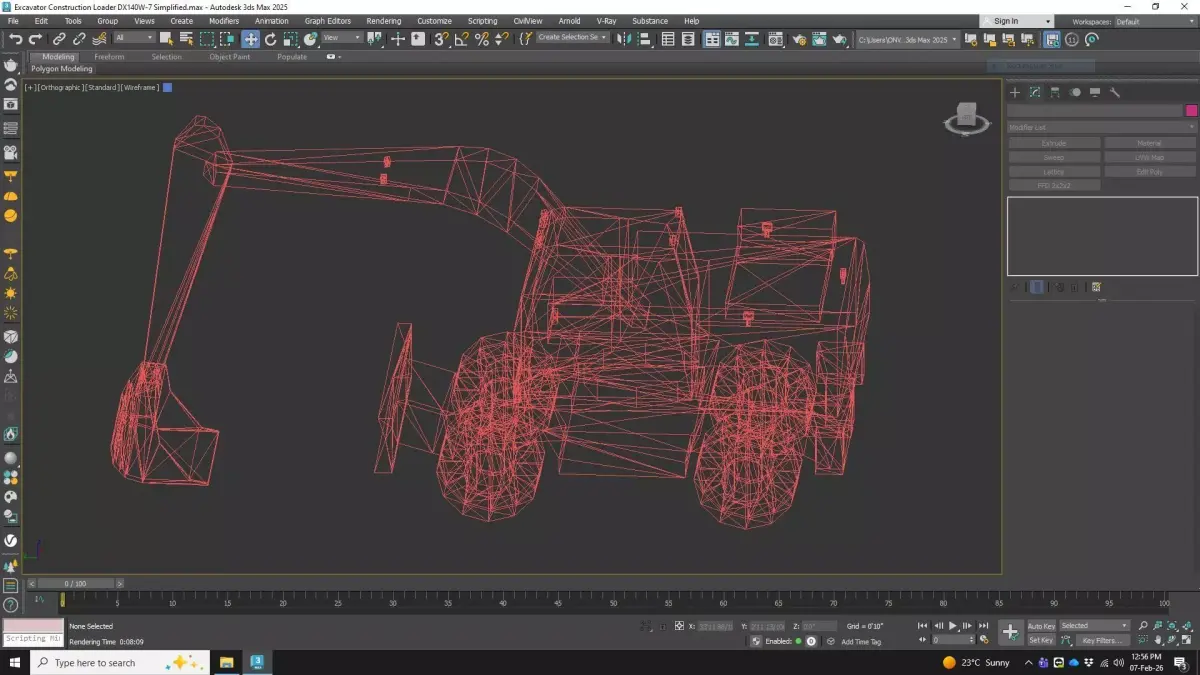Activate the Select and Scale tool

tap(290, 39)
